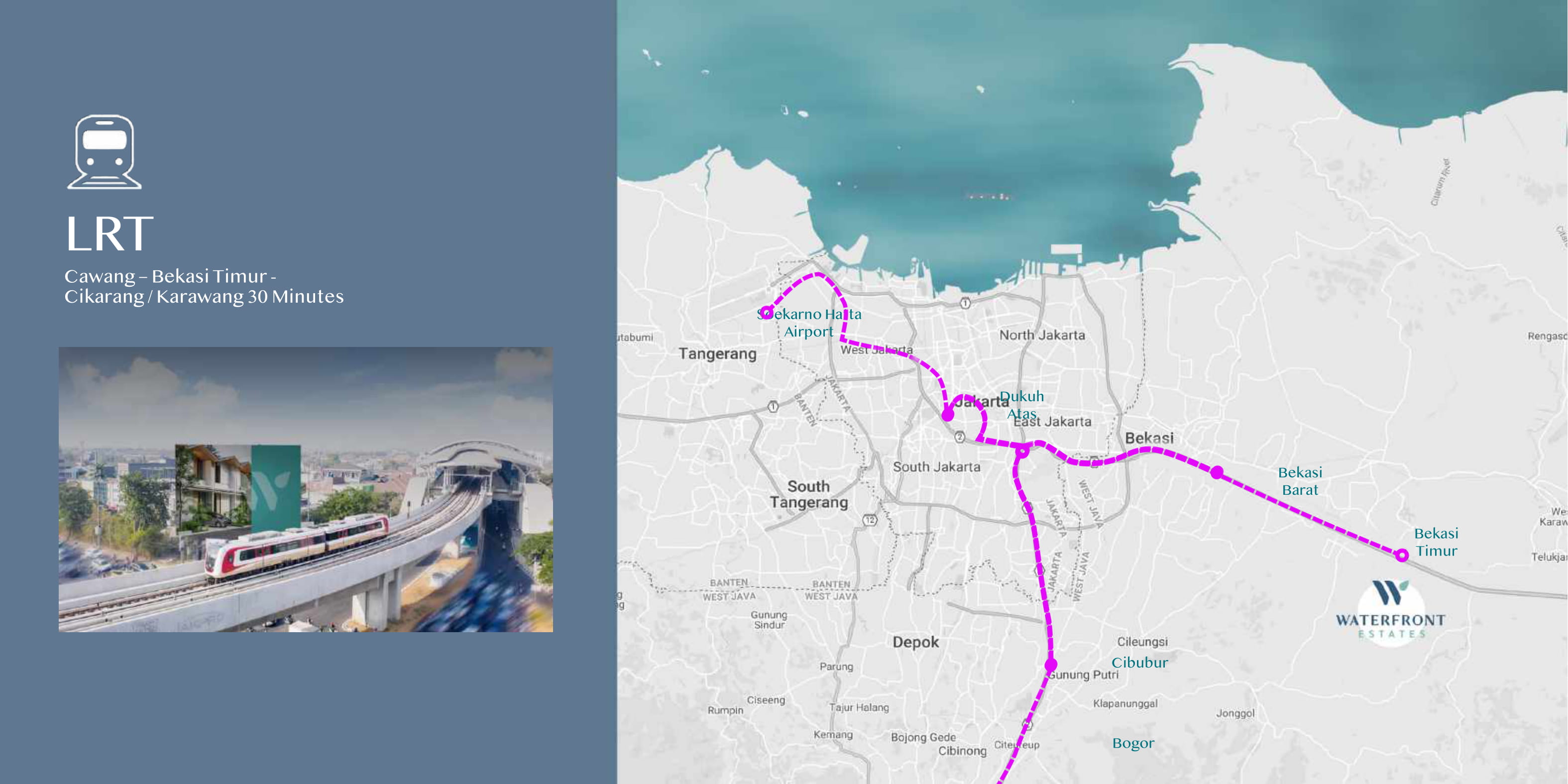Click the Tangerang city name on map

[x=718, y=353]
